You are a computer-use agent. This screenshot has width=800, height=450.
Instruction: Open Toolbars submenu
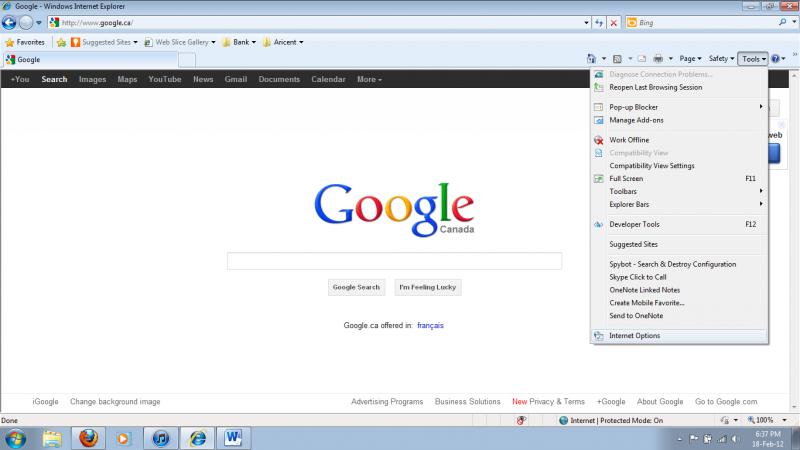coord(679,191)
